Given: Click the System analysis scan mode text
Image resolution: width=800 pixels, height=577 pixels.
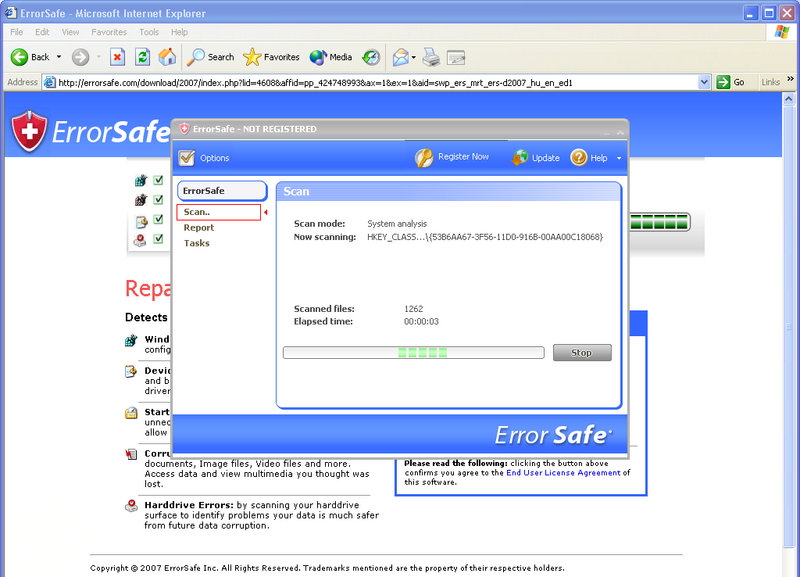Looking at the screenshot, I should click(x=397, y=224).
